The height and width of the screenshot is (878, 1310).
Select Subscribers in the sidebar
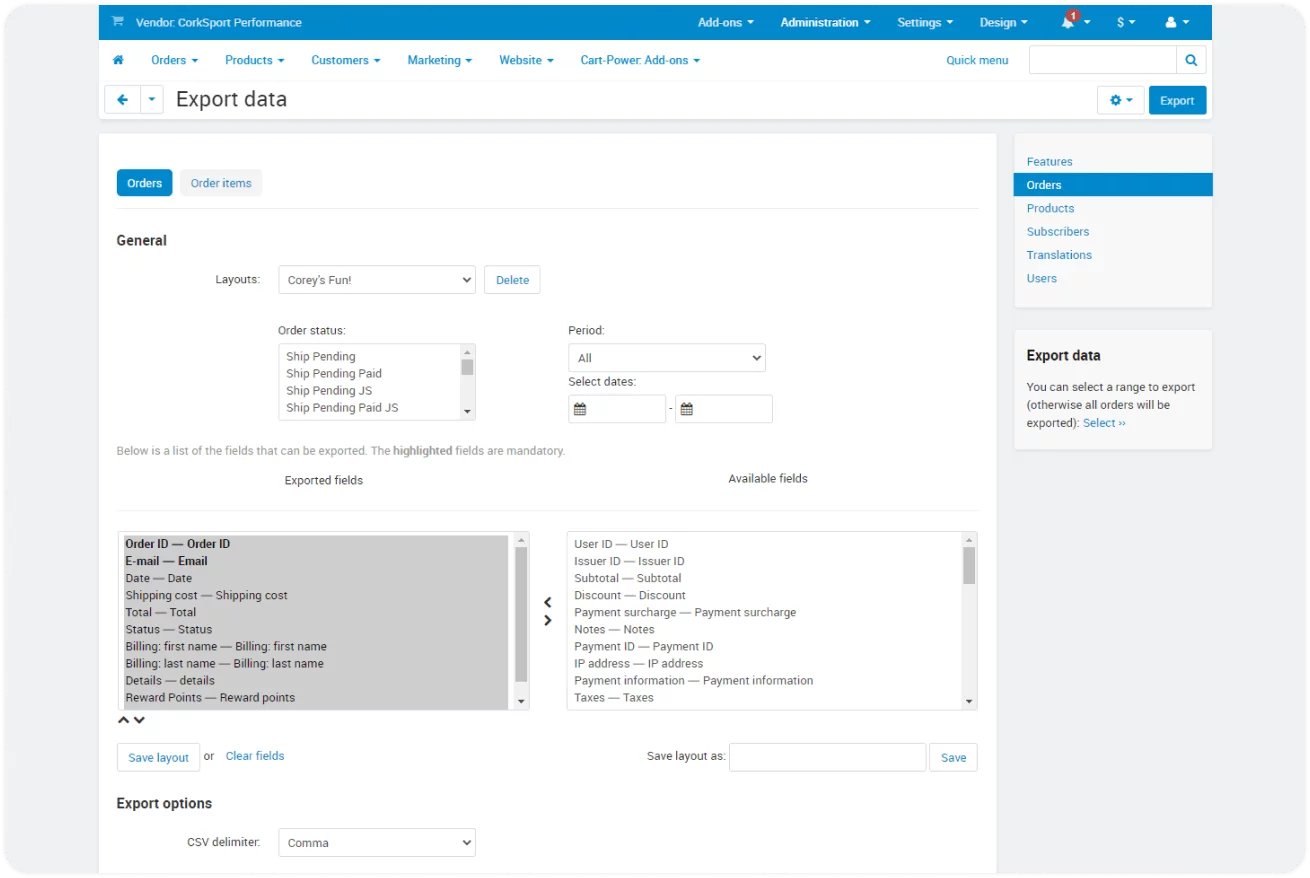1057,232
